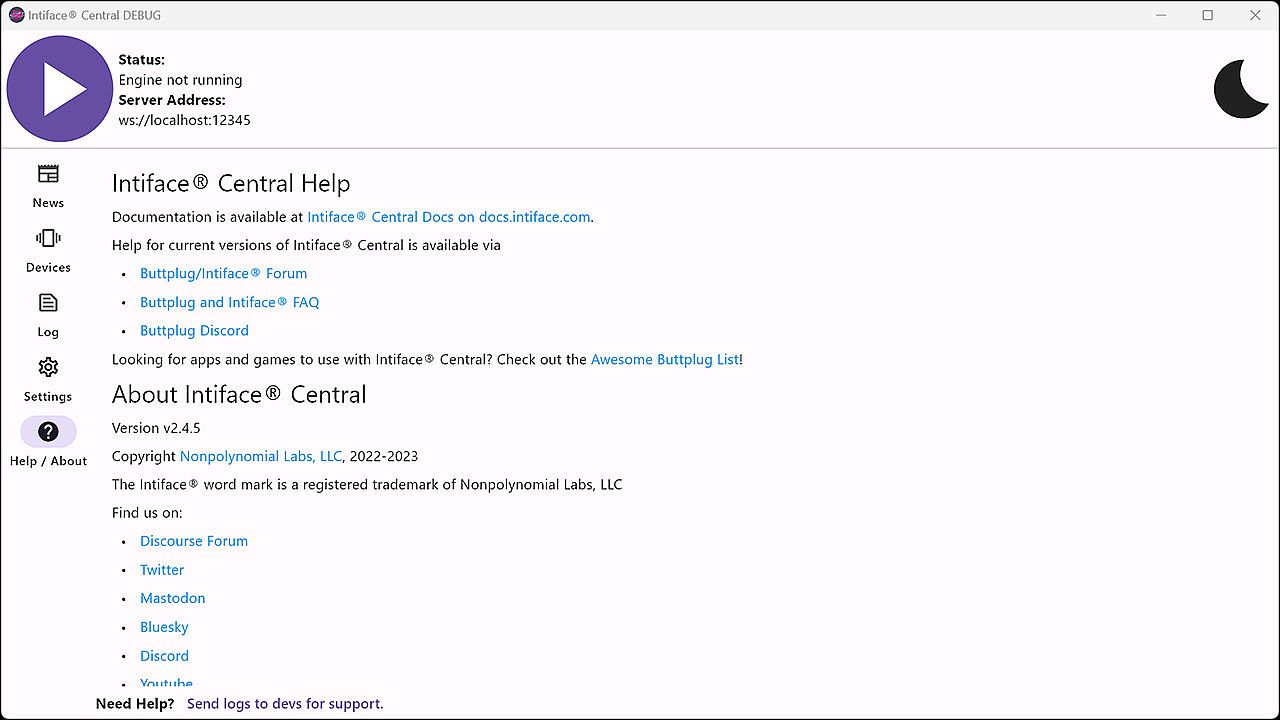The height and width of the screenshot is (720, 1280).
Task: Open the Discourse Forum link
Action: tap(194, 541)
